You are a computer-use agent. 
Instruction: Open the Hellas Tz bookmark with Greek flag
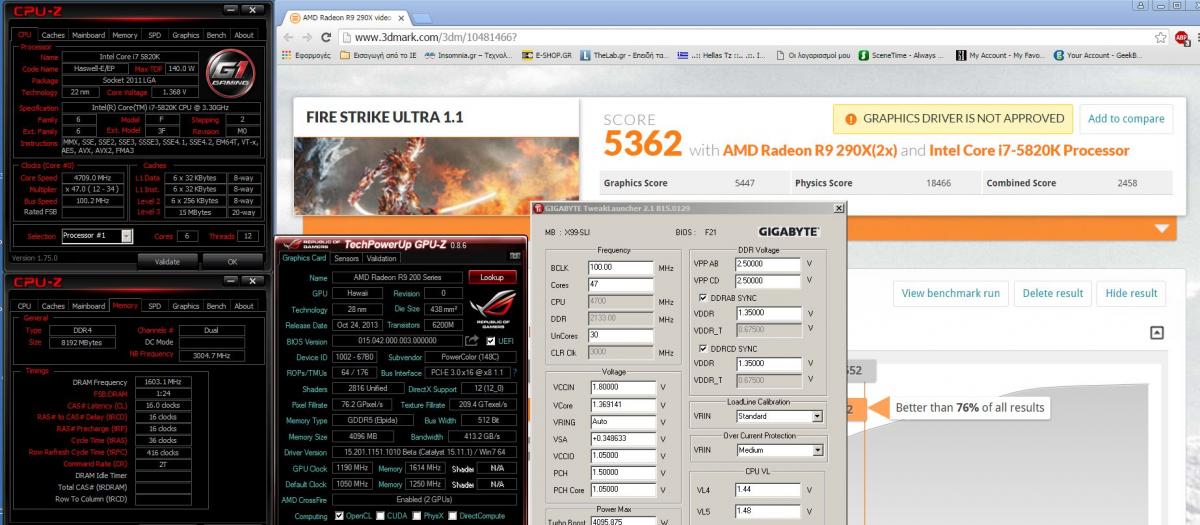click(x=723, y=55)
